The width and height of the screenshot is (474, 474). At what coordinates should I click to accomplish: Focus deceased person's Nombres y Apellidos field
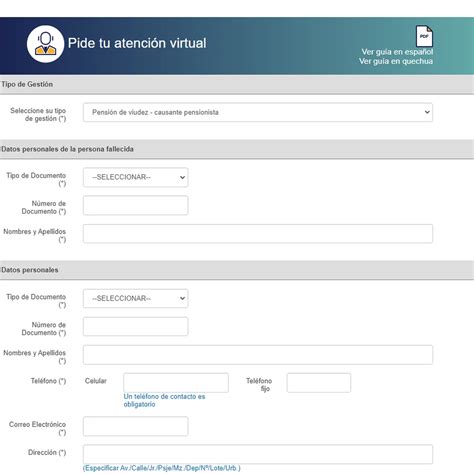coord(258,234)
